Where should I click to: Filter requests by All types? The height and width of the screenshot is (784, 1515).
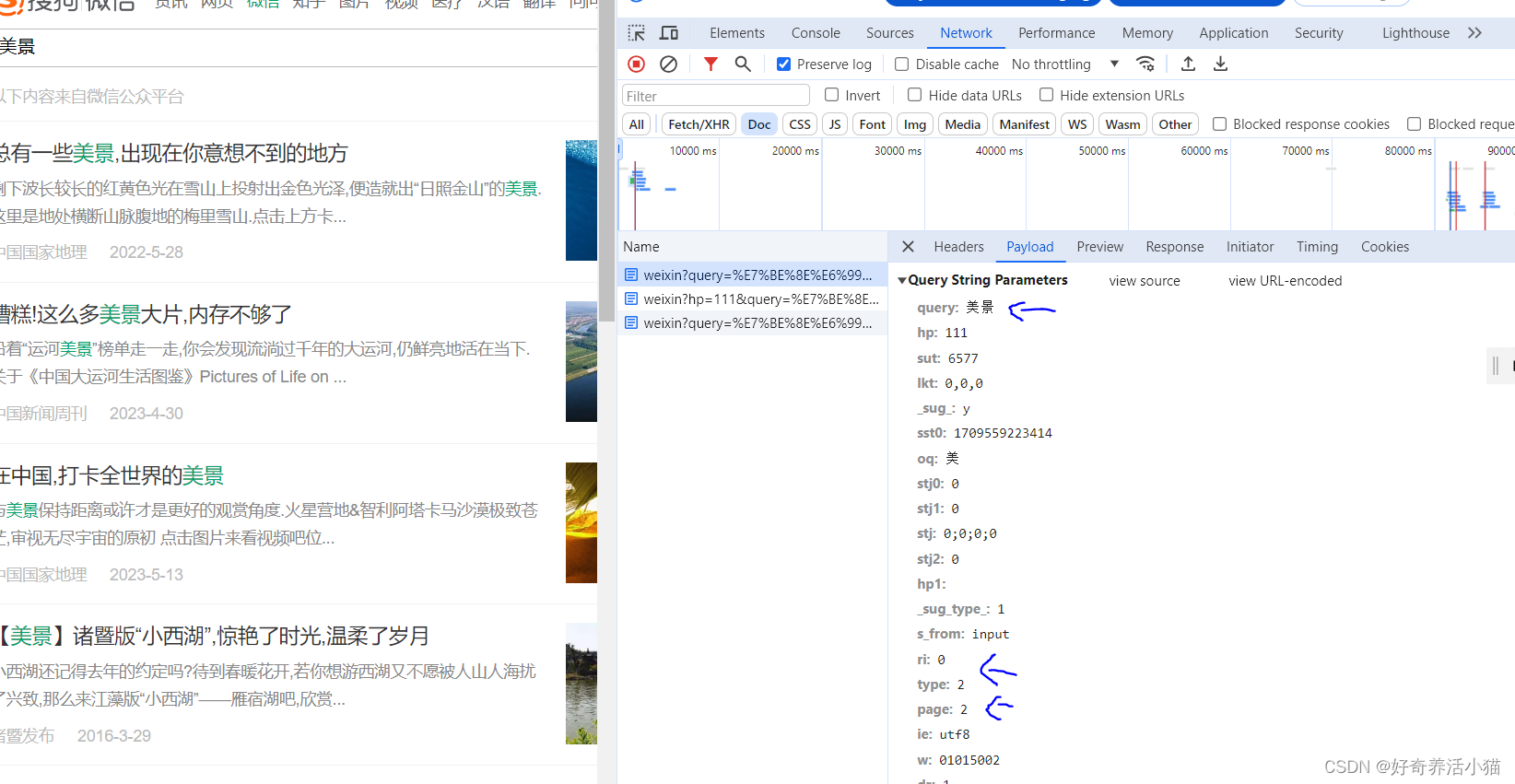point(637,124)
